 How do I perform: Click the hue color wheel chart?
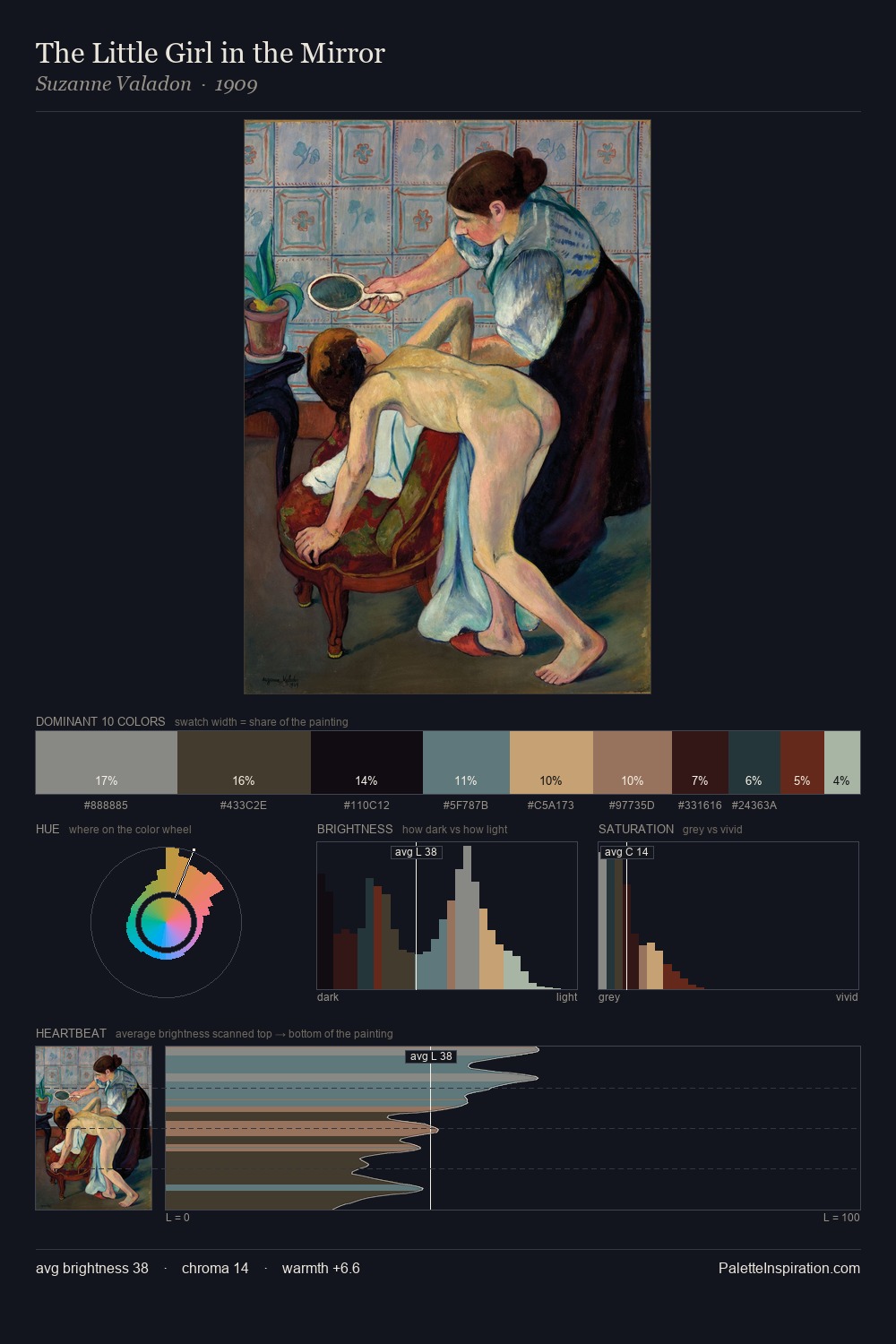click(166, 922)
